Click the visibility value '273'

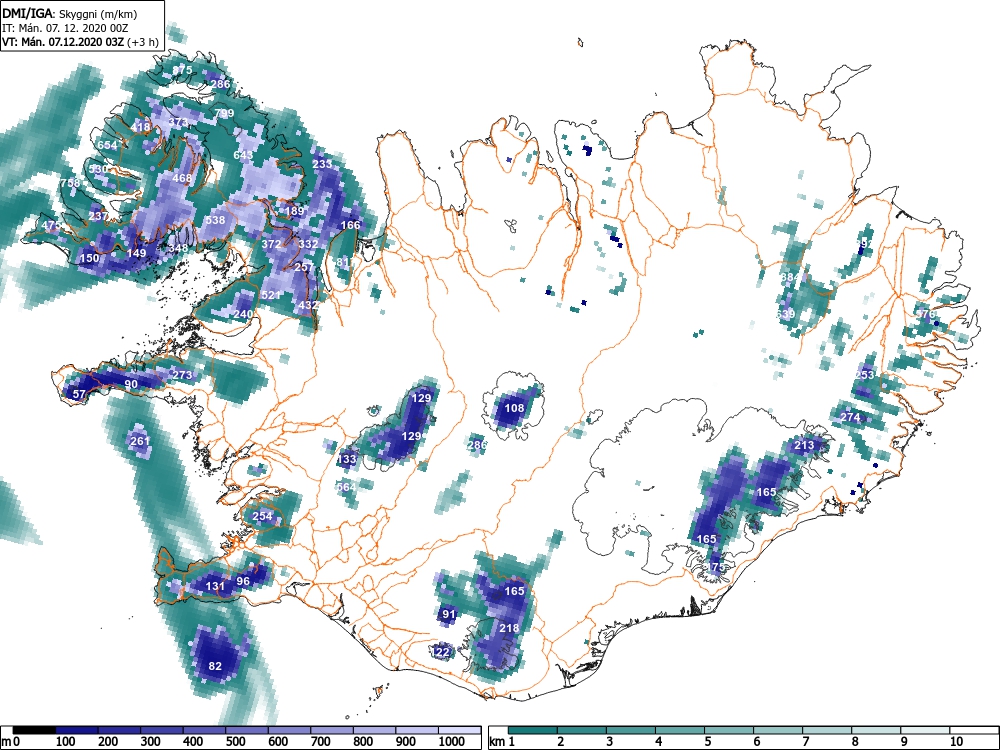[x=182, y=374]
